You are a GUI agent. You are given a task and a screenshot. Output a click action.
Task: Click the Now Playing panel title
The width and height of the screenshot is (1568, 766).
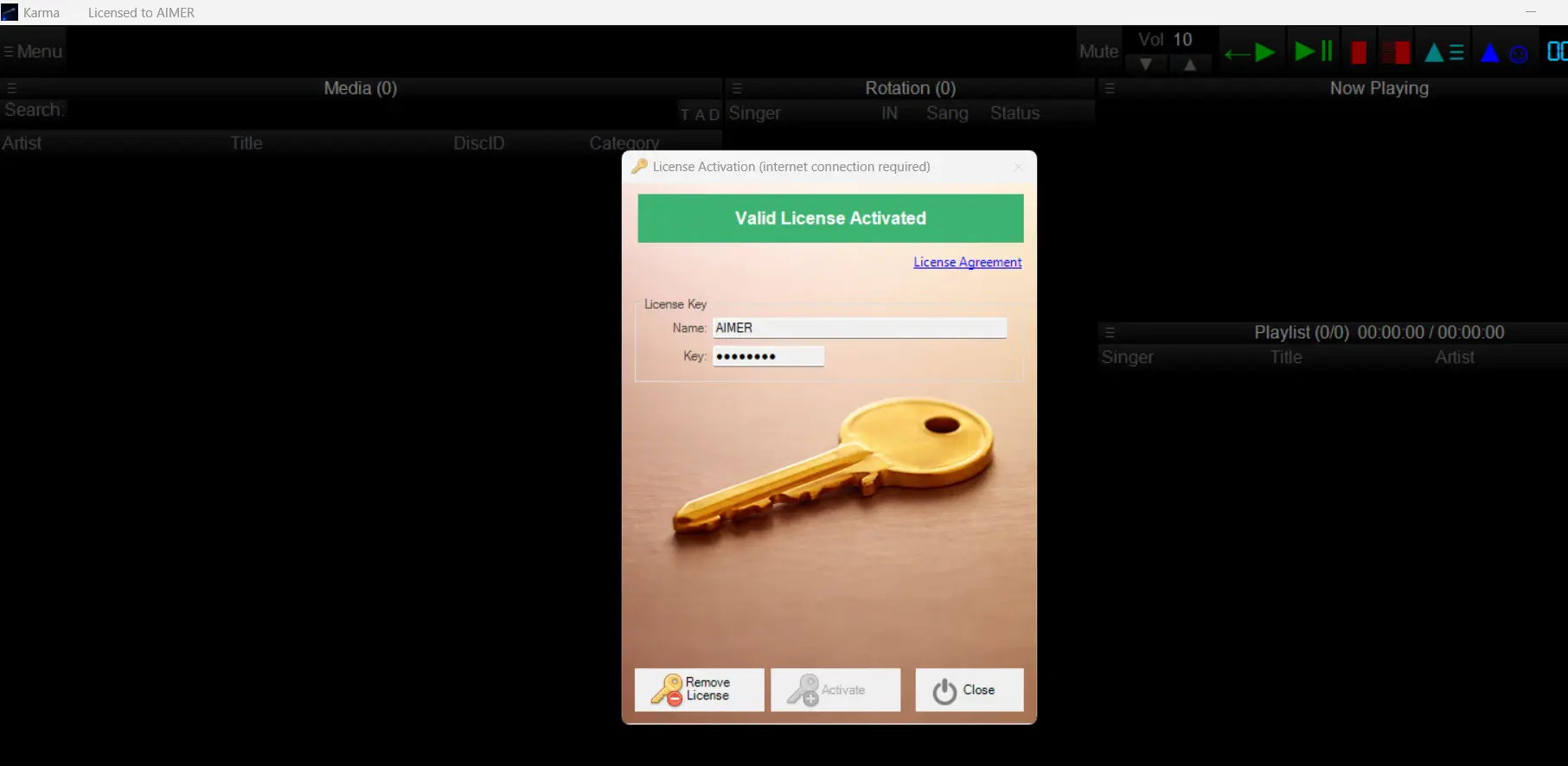[1379, 88]
